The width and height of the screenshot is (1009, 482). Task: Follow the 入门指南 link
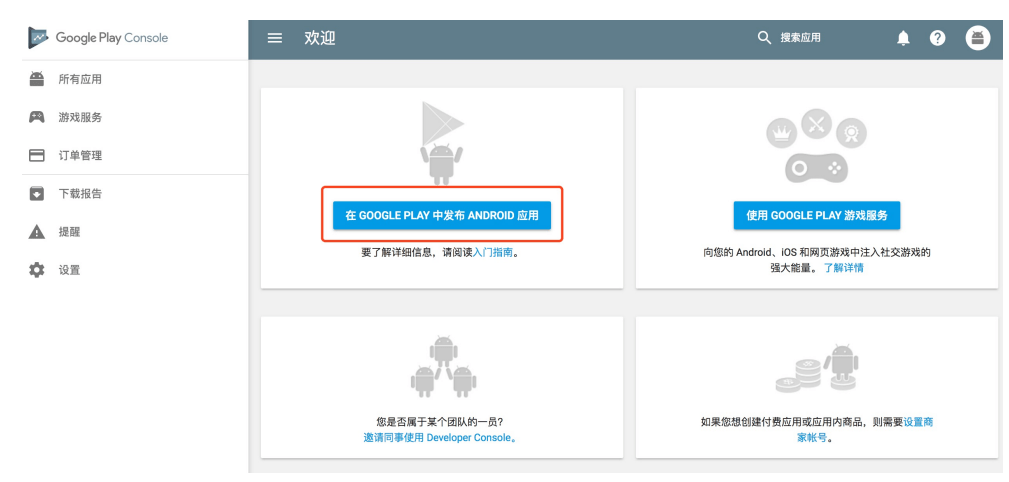pyautogui.click(x=493, y=252)
